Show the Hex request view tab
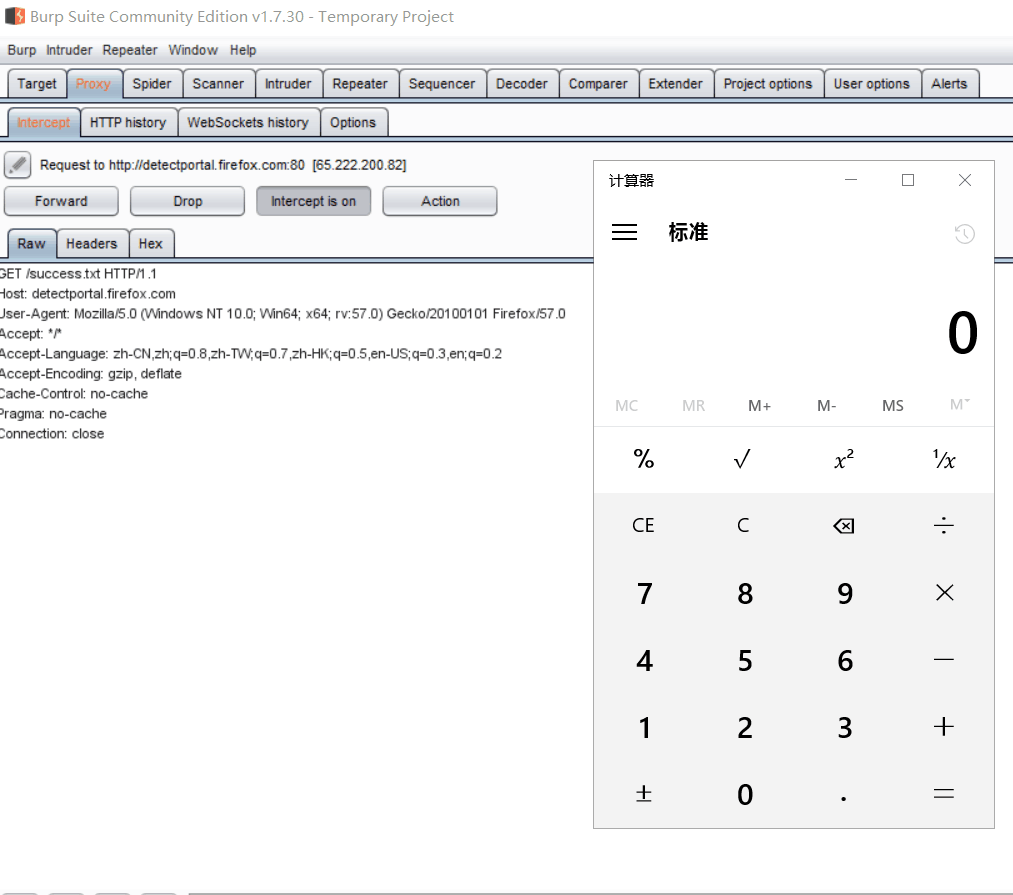Viewport: 1013px width, 895px height. coord(151,244)
